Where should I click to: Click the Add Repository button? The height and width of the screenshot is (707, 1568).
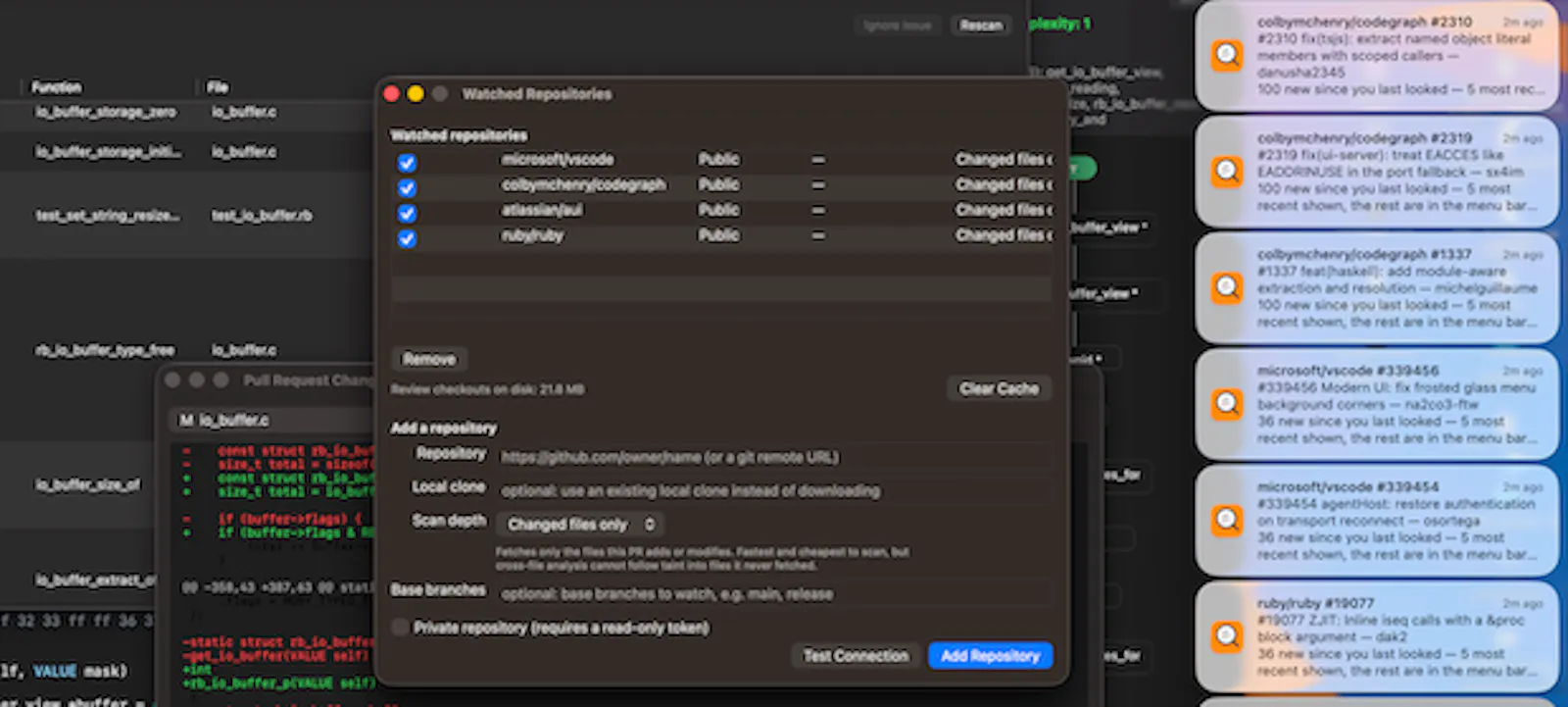(990, 656)
